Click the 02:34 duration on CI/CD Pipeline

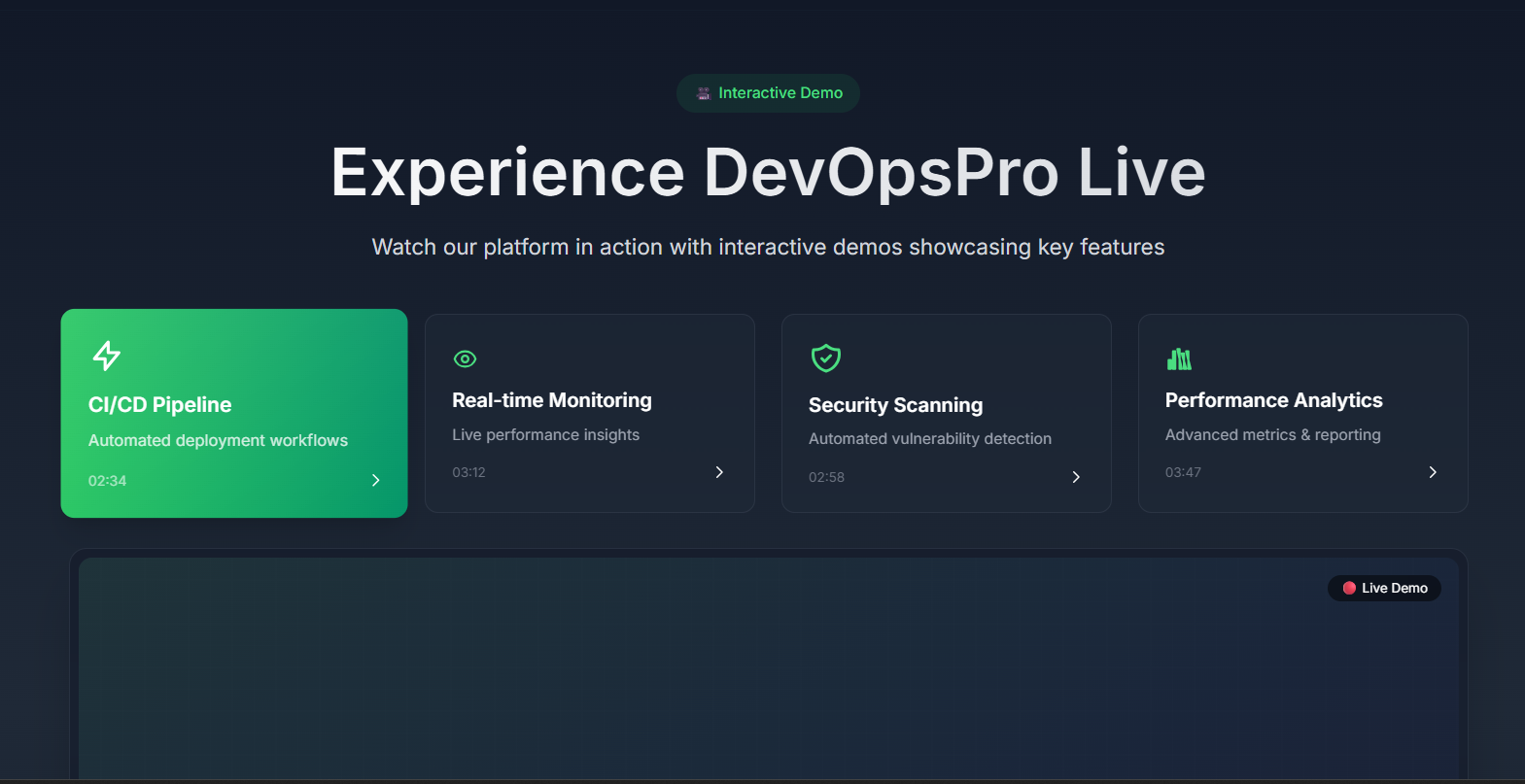[x=107, y=481]
